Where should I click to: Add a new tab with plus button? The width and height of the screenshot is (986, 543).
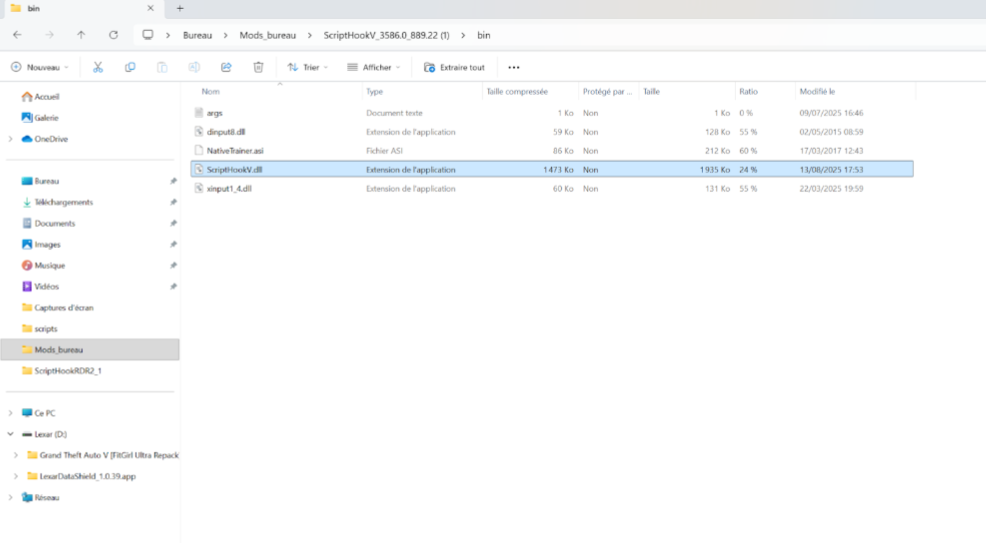[x=180, y=8]
